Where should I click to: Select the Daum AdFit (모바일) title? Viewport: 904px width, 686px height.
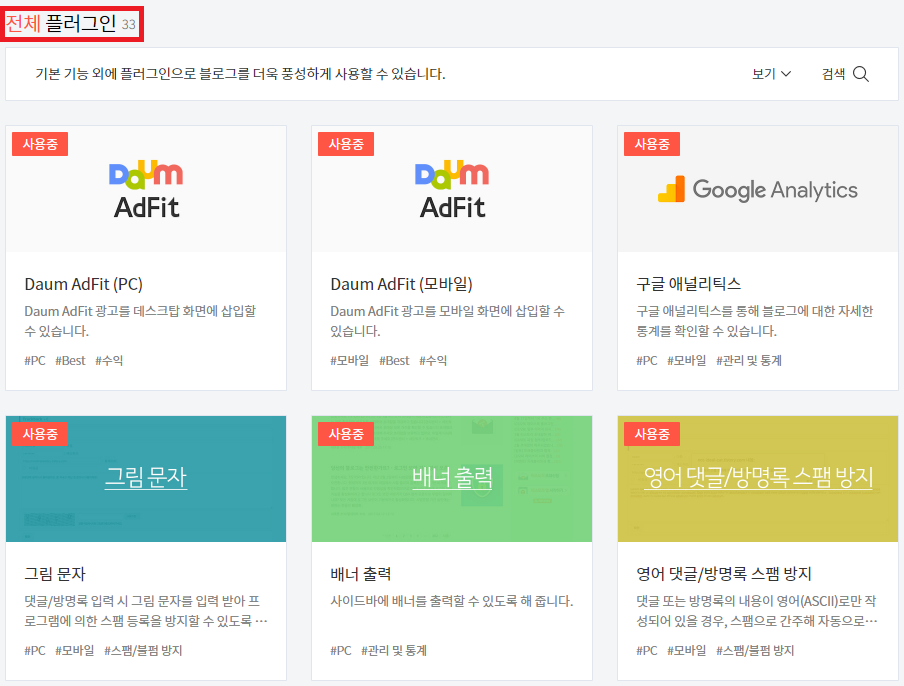coord(401,284)
